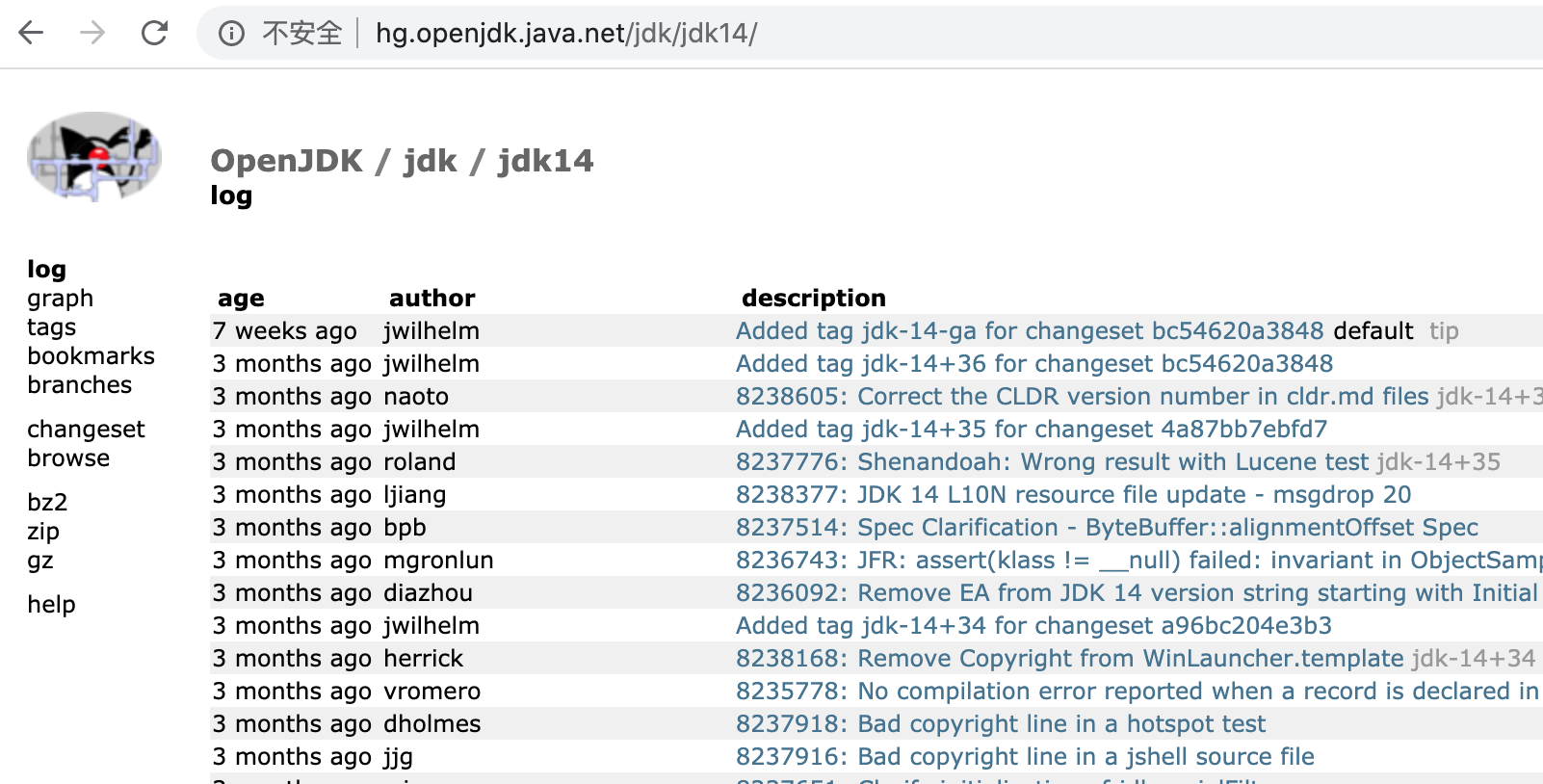Image resolution: width=1543 pixels, height=784 pixels.
Task: Open 8235778 no compilation error record commit
Action: (x=1138, y=692)
